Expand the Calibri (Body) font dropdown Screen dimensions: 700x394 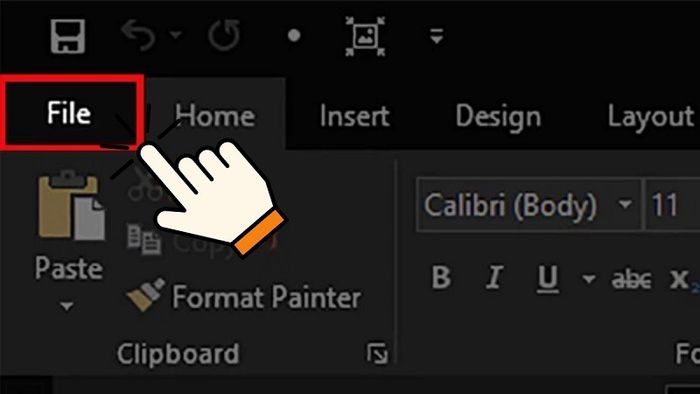625,204
